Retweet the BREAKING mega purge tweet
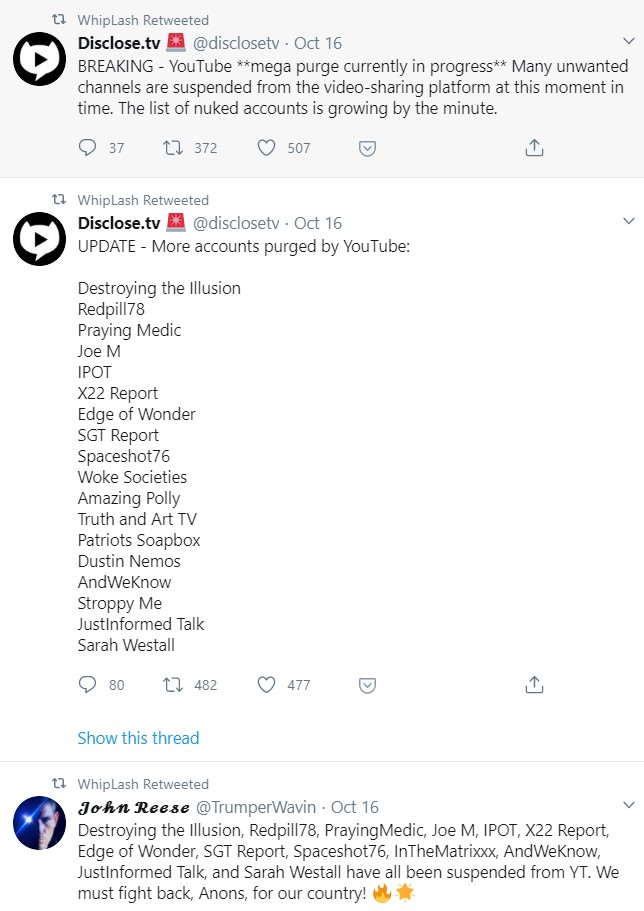This screenshot has width=644, height=911. coord(173,148)
